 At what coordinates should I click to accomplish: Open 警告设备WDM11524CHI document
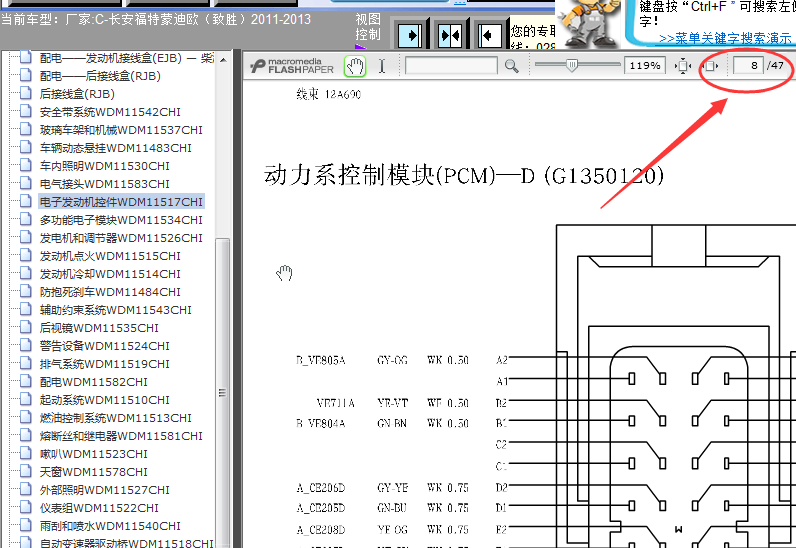click(x=105, y=346)
